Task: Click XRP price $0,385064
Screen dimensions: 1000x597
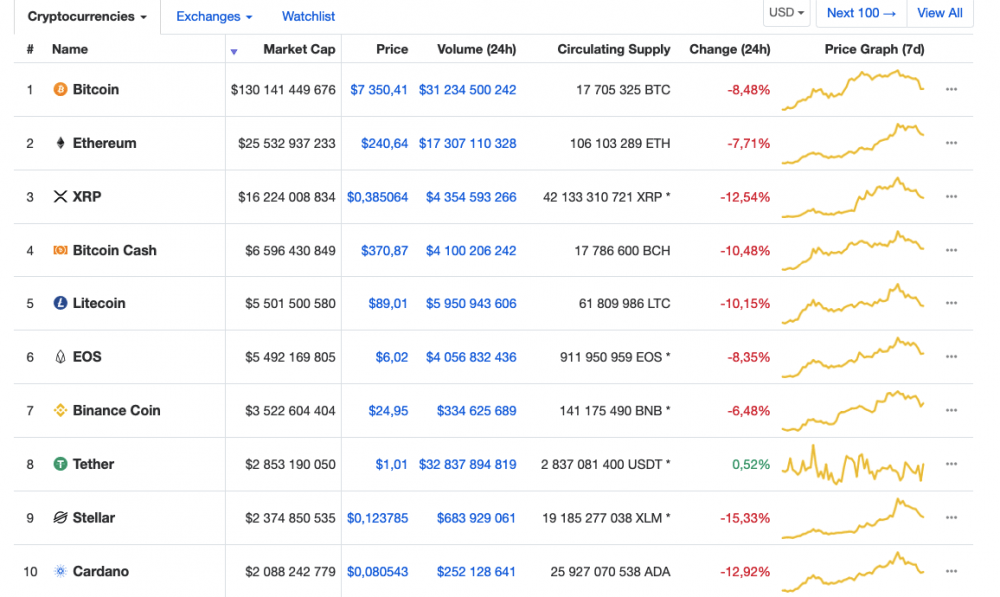Action: point(378,197)
